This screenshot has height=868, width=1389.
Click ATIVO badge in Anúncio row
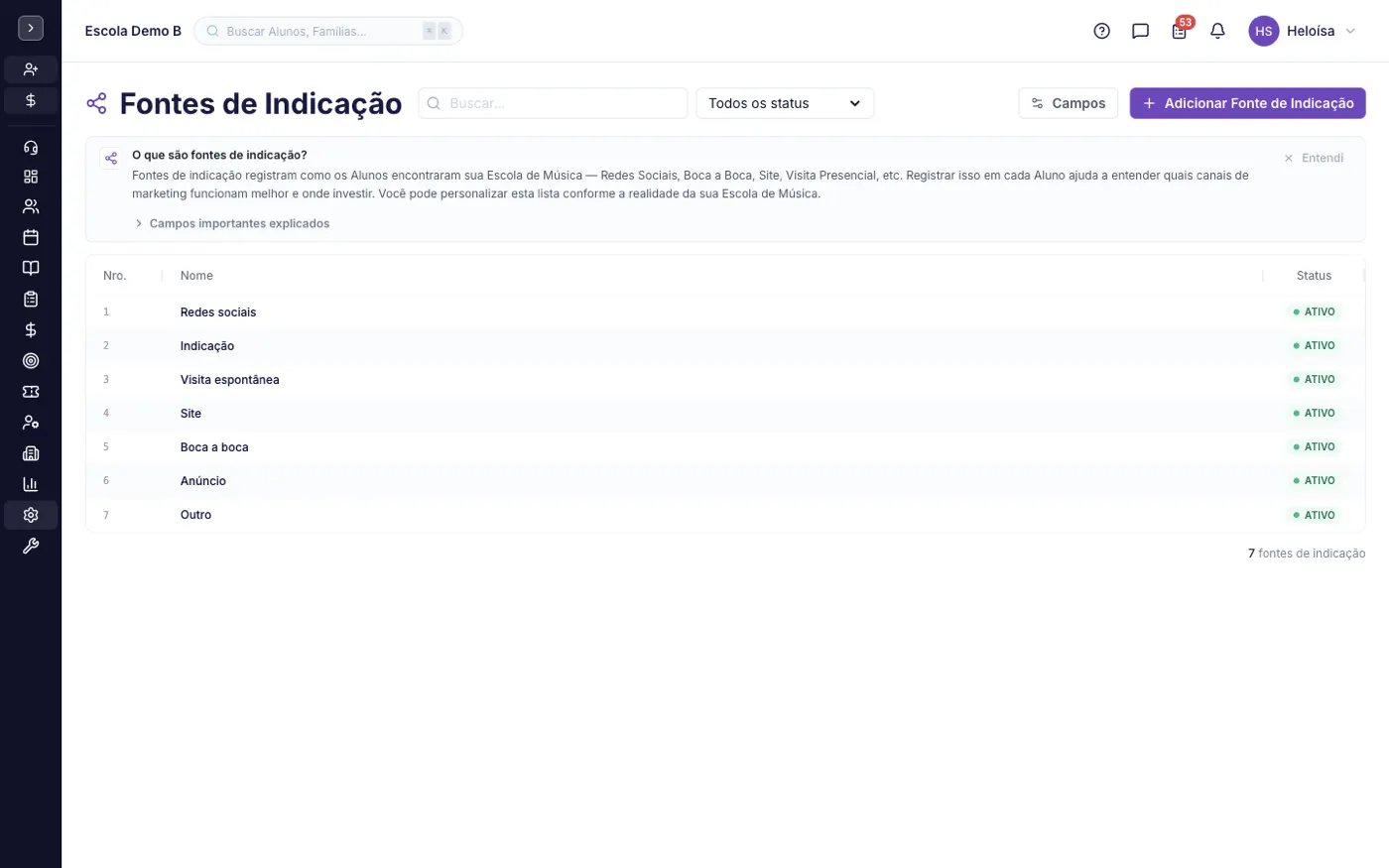click(x=1314, y=480)
